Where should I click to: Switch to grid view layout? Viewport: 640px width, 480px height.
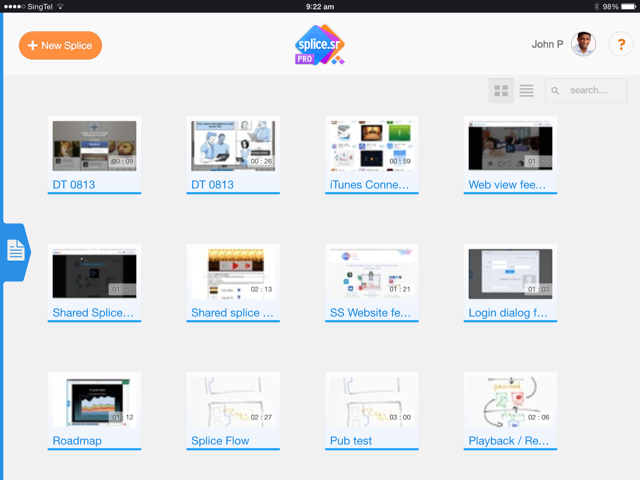coord(502,91)
